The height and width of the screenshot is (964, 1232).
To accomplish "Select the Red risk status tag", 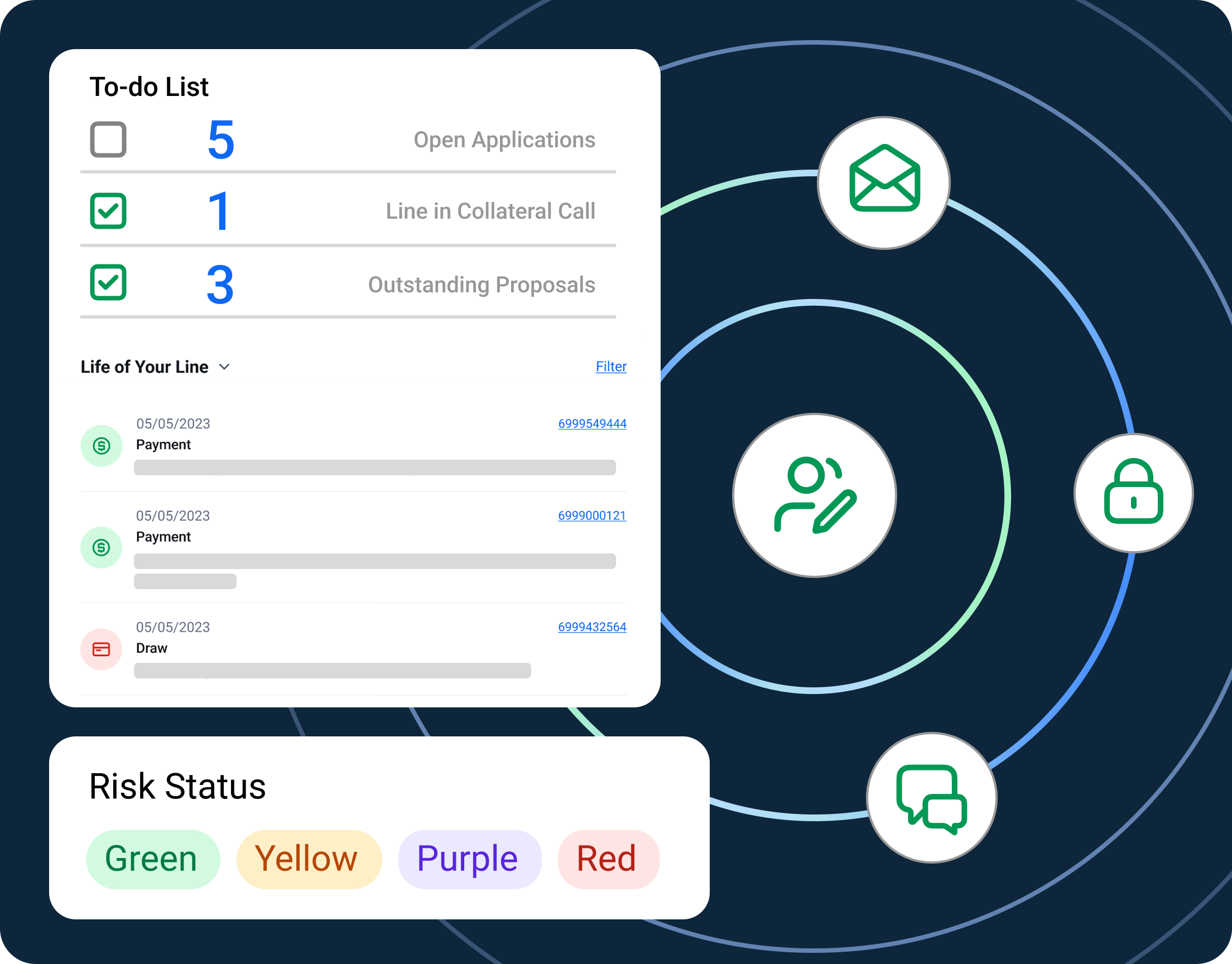I will tap(608, 859).
